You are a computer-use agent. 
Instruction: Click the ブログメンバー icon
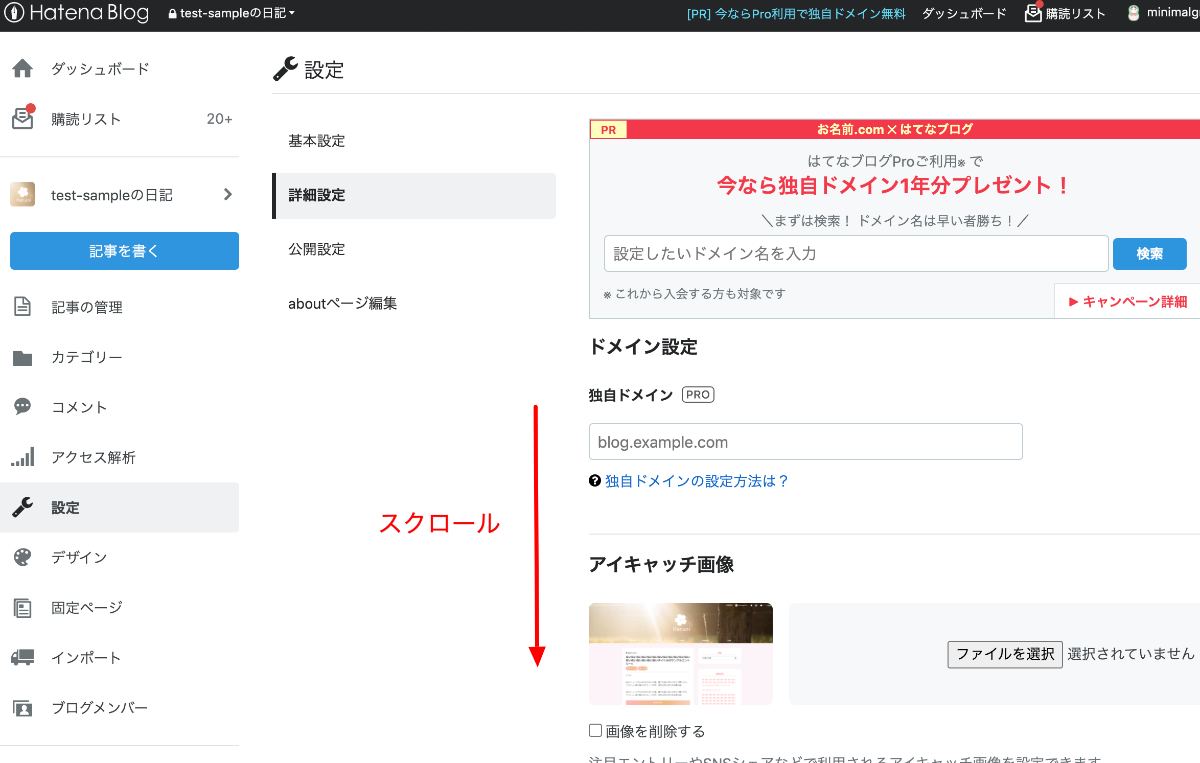tap(22, 707)
